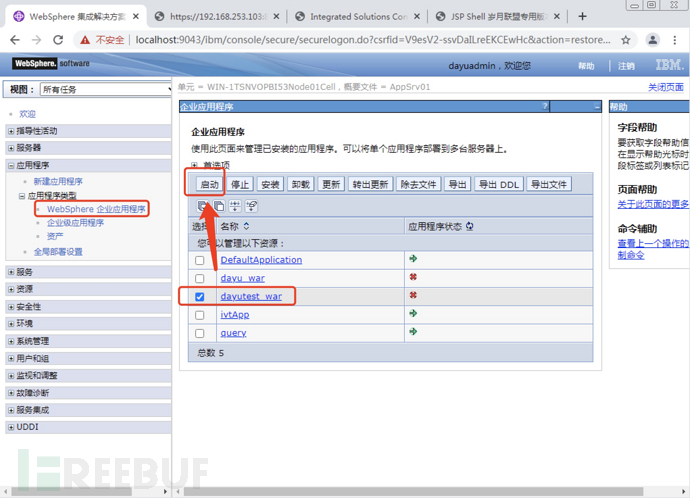The image size is (690, 498).
Task: Check the DefaultApplication checkbox
Action: click(x=200, y=260)
